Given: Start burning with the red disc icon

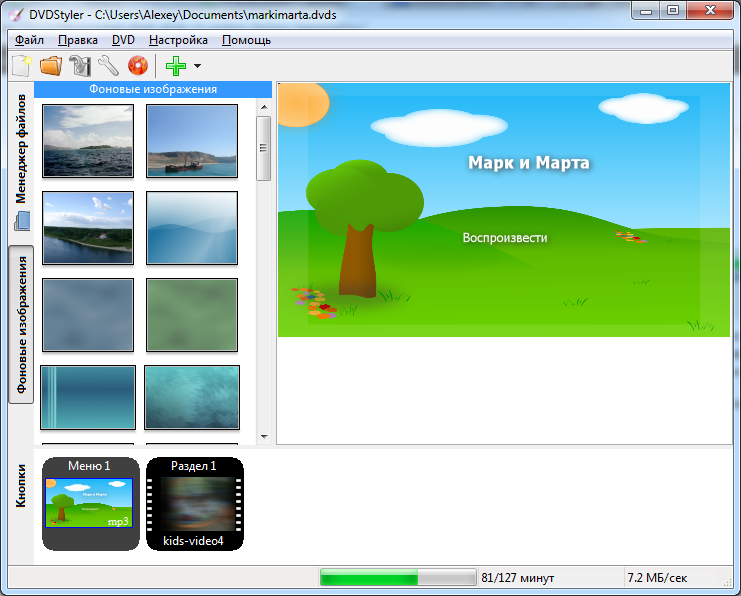Looking at the screenshot, I should pyautogui.click(x=138, y=66).
